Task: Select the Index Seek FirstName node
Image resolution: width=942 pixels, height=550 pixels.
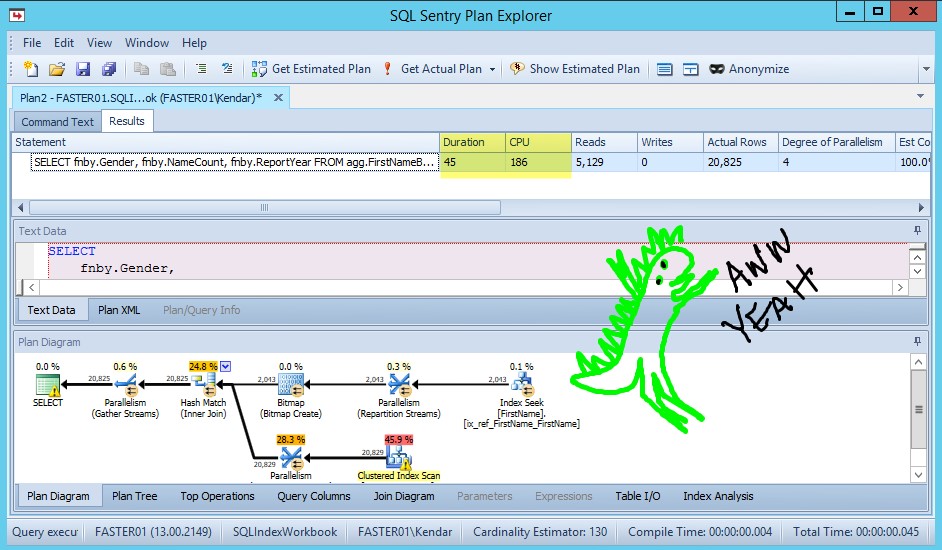Action: [x=521, y=395]
